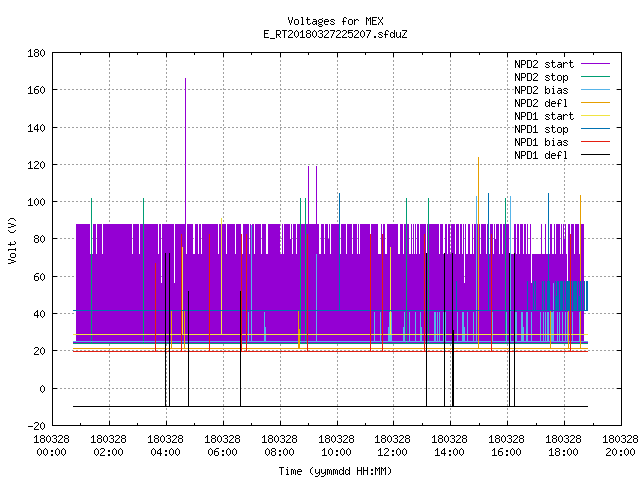This screenshot has width=640, height=480.
Task: Select the NPD2 start legend label
Action: (544, 64)
